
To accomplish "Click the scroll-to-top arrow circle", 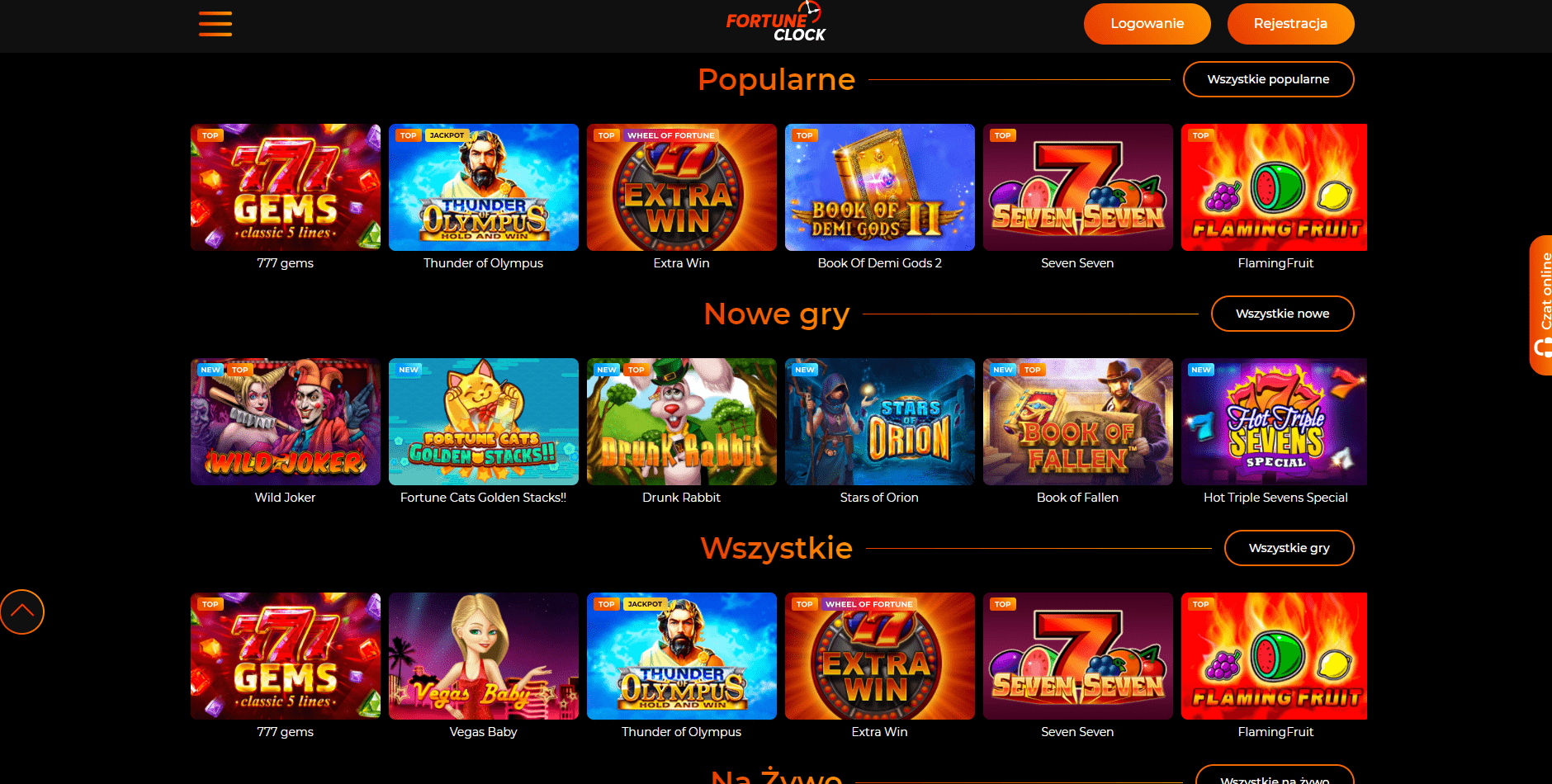I will [22, 612].
